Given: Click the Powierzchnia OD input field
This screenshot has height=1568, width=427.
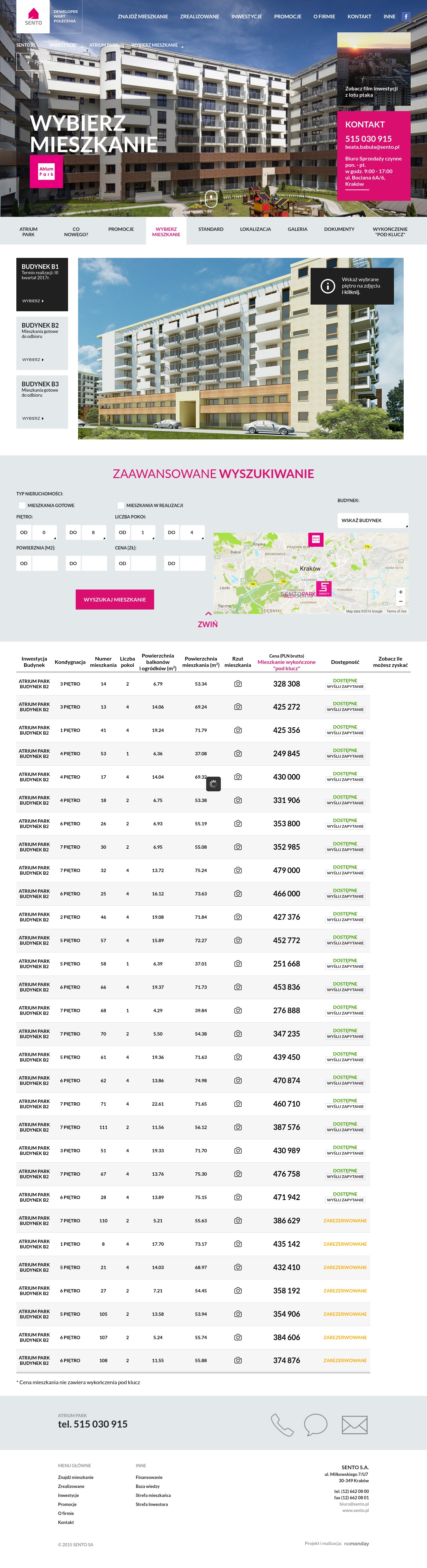Looking at the screenshot, I should click(44, 564).
